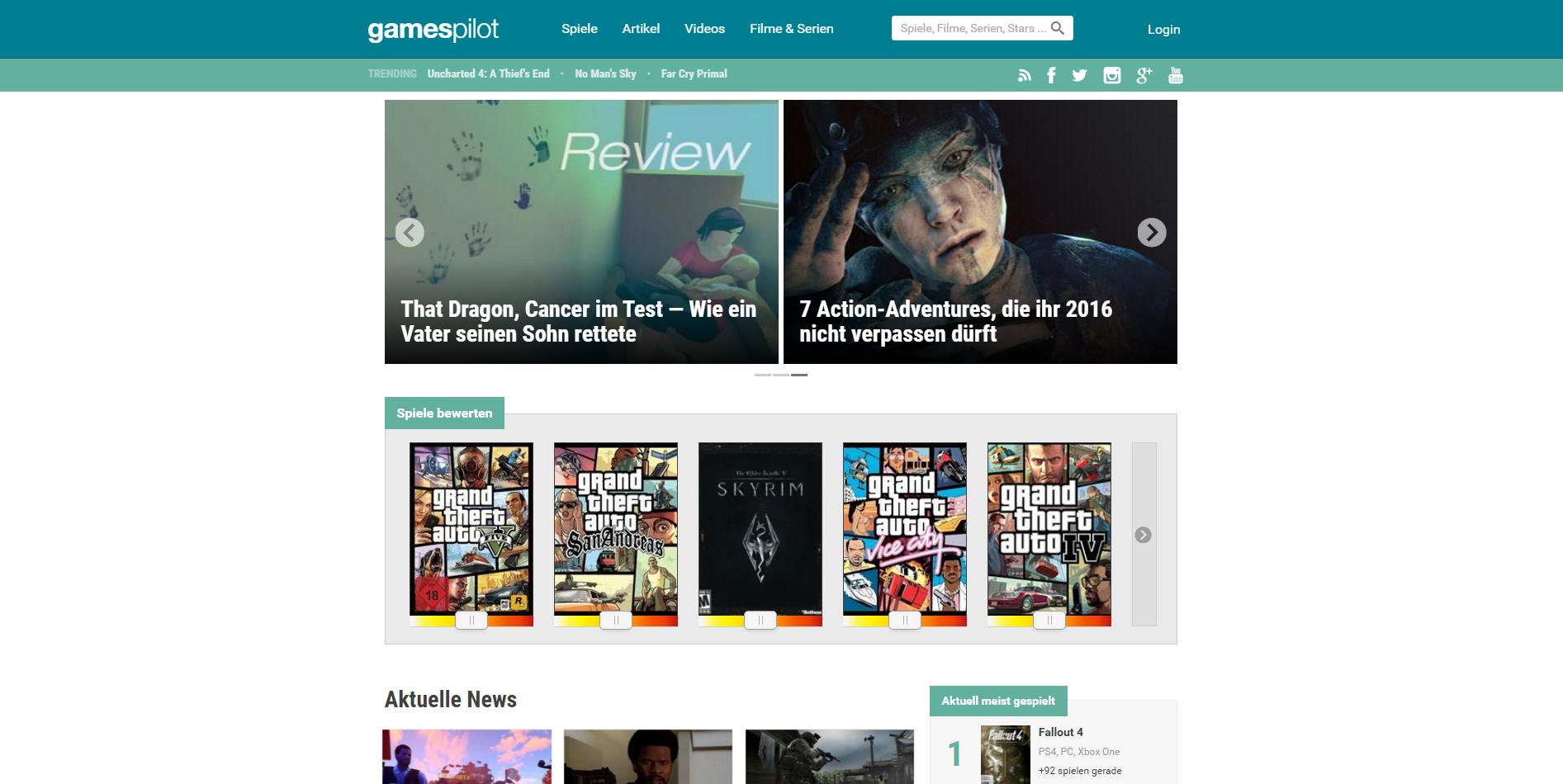Screen dimensions: 1563x784
Task: Click the Login link
Action: click(x=1163, y=30)
